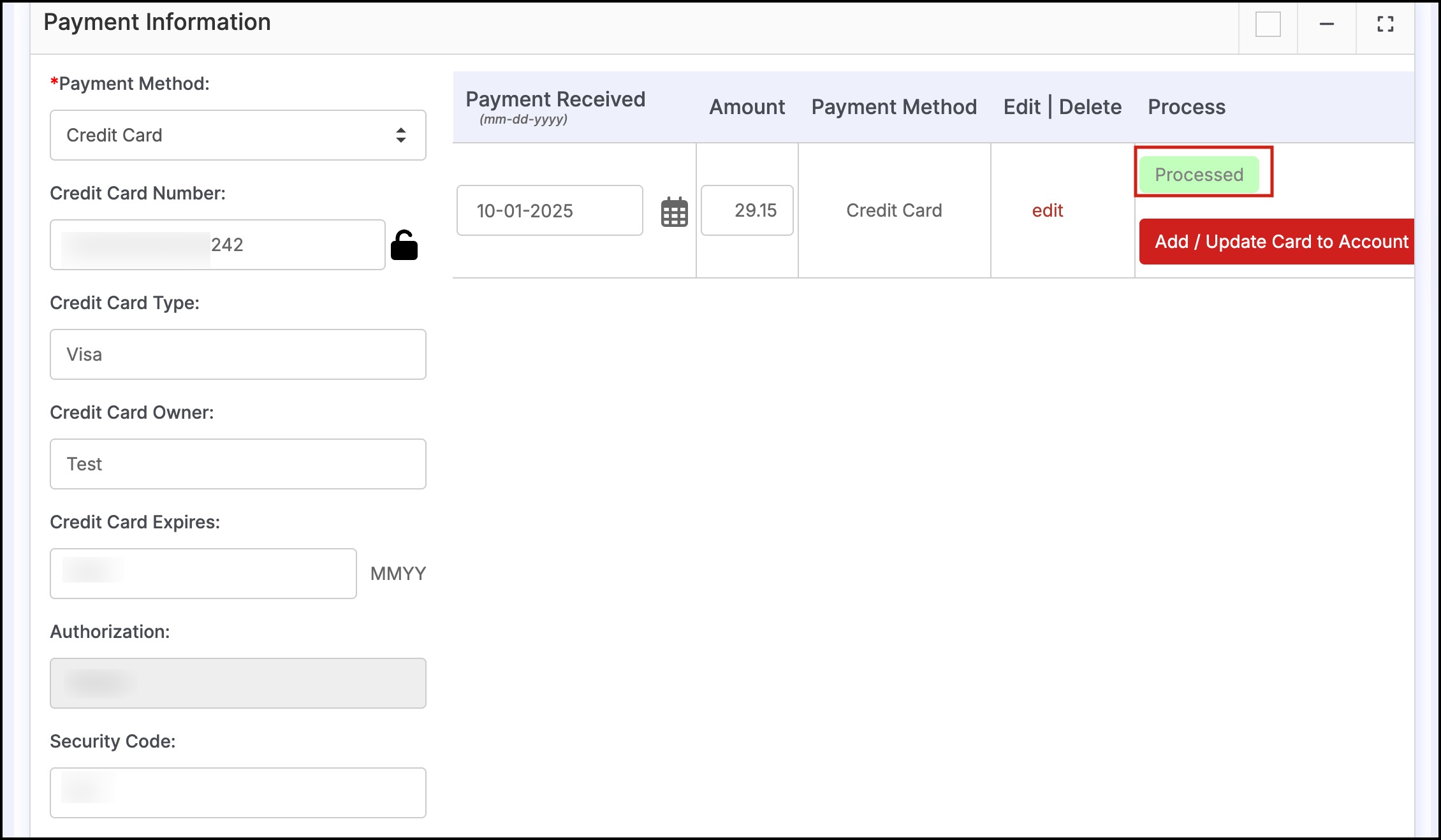
Task: Open the Payment Method dropdown
Action: tap(238, 135)
